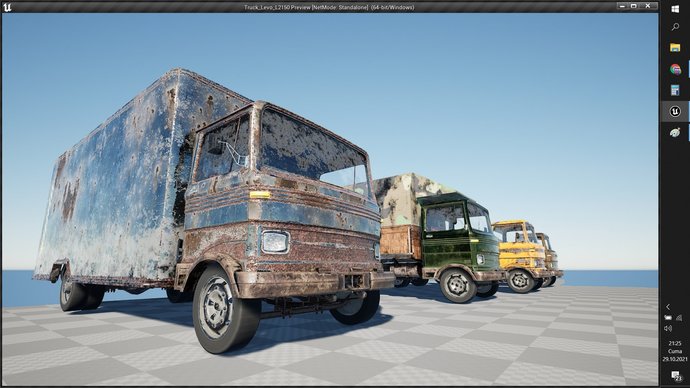690x388 pixels.
Task: Open the network signal tray icon
Action: click(x=679, y=318)
